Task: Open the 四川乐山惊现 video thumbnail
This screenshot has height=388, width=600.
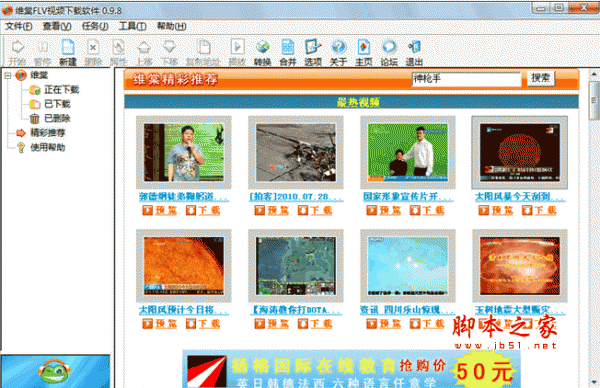Action: 408,266
